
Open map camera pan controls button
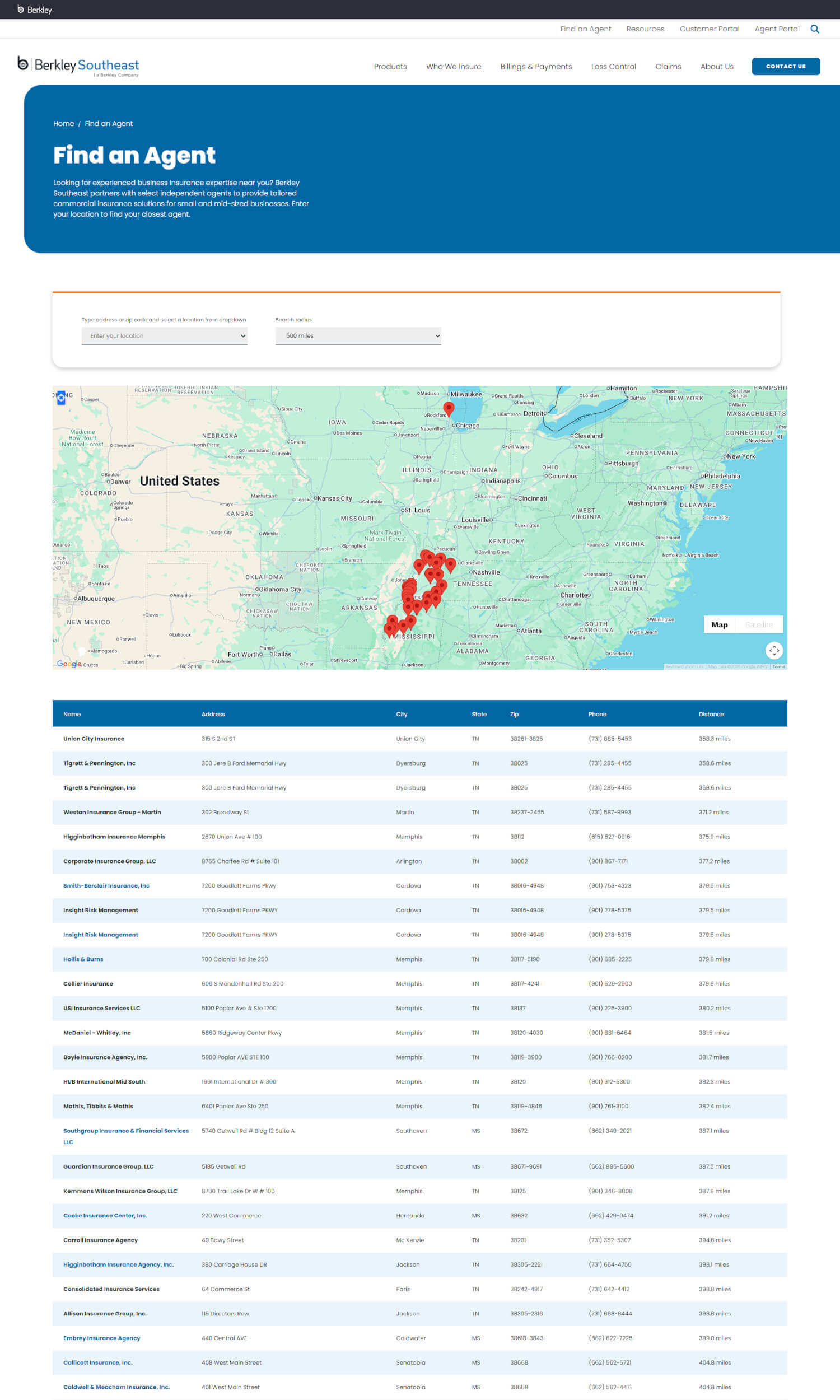tap(773, 650)
